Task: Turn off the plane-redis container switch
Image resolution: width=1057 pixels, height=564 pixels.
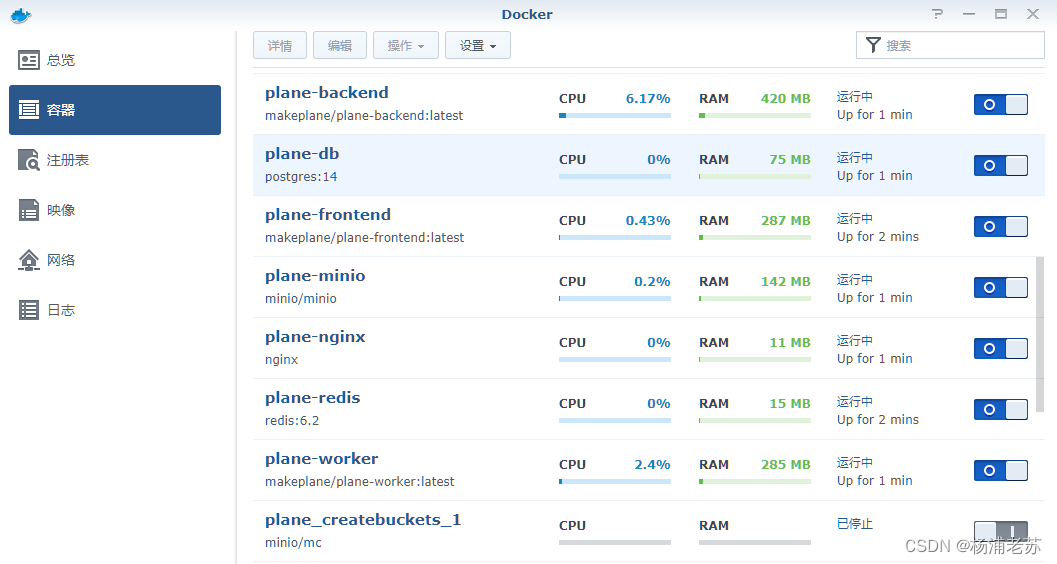Action: (x=1000, y=409)
